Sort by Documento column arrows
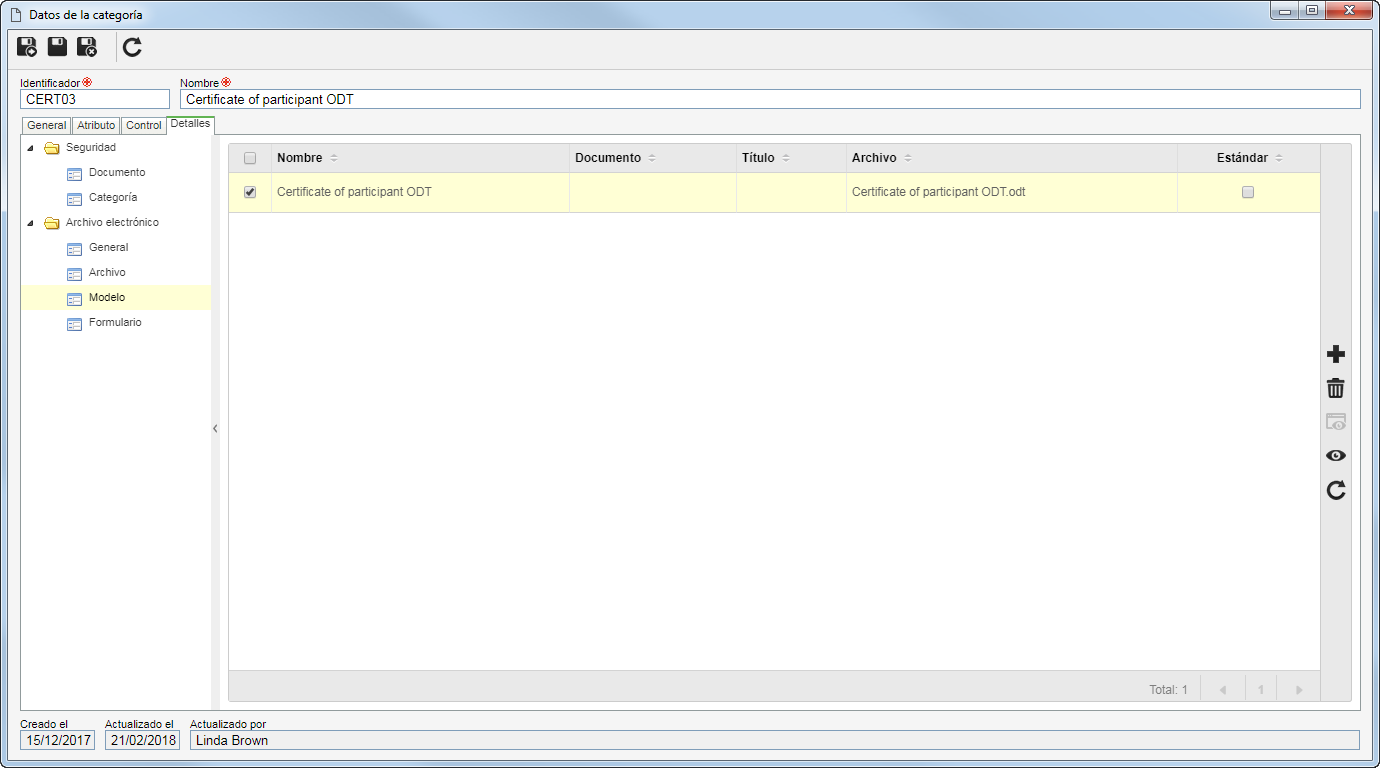Viewport: 1380px width, 768px height. pyautogui.click(x=652, y=158)
